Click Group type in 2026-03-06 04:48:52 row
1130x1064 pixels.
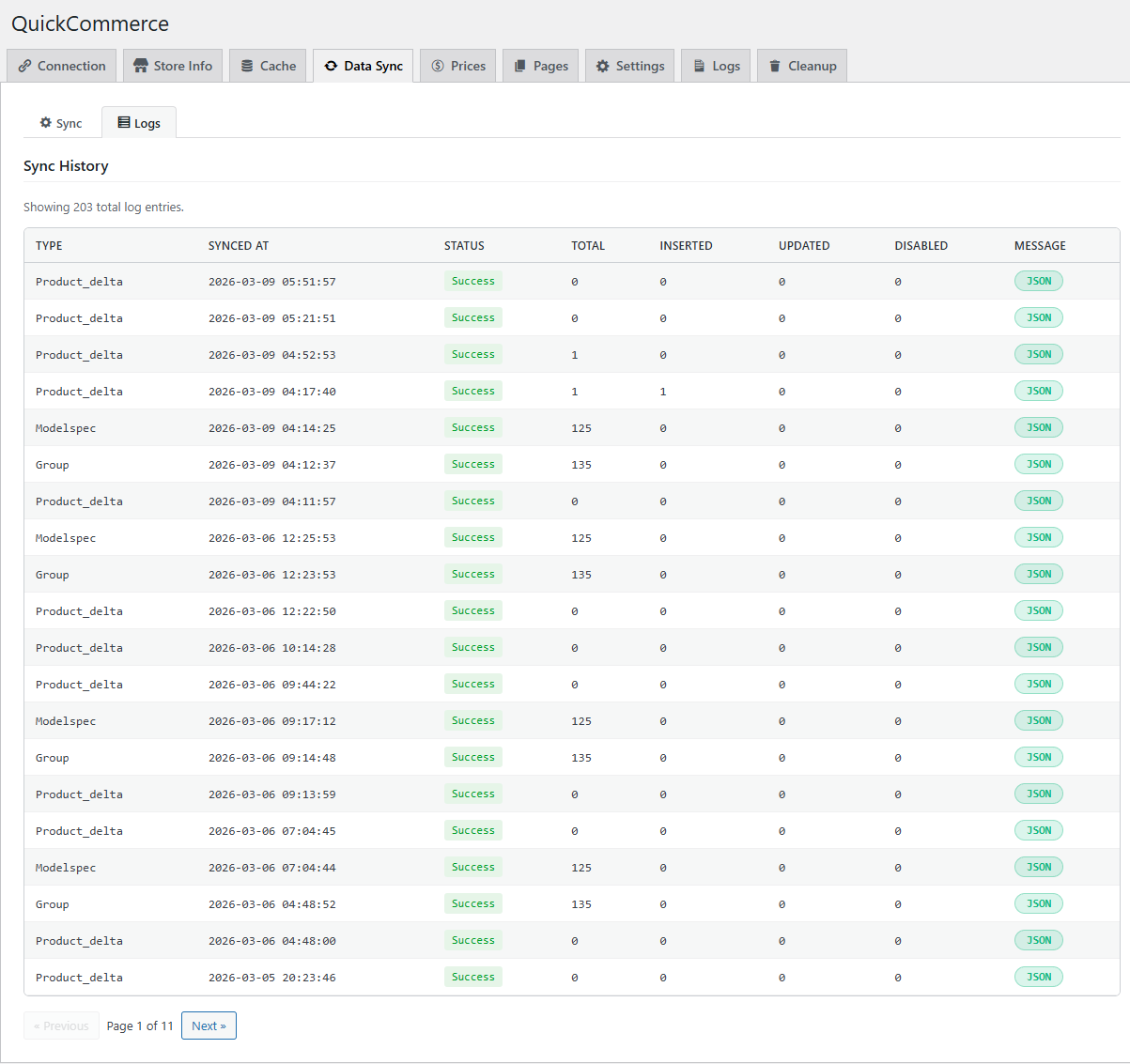coord(53,904)
